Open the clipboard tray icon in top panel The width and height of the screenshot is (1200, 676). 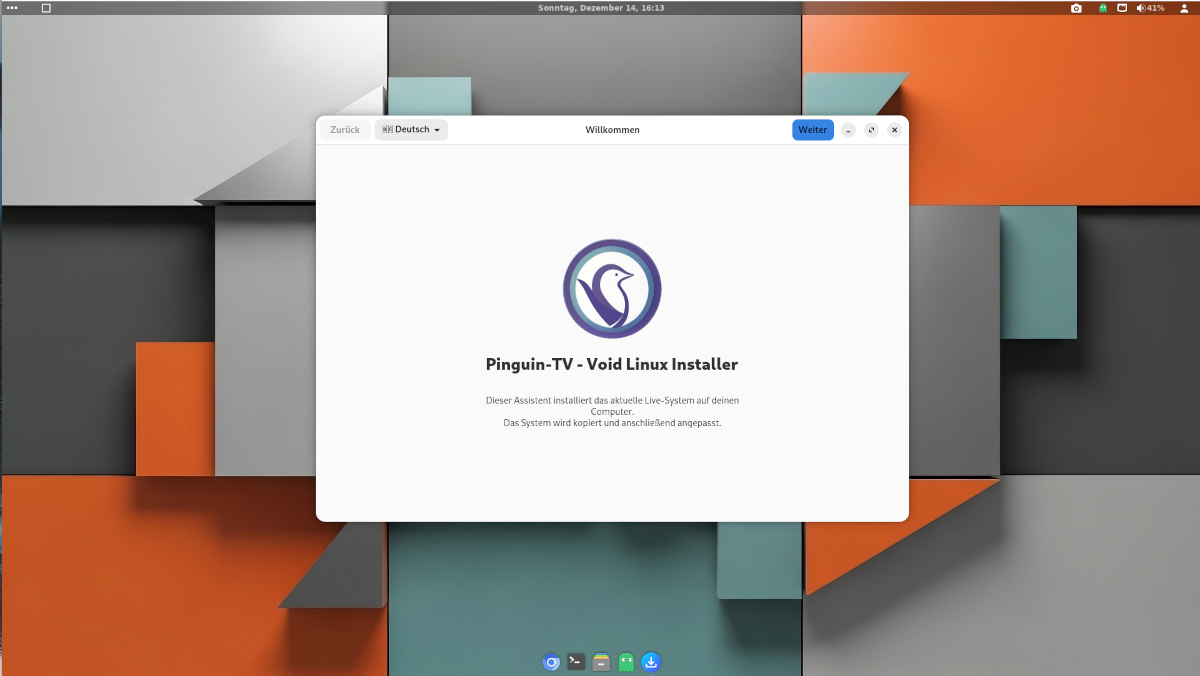point(1122,8)
